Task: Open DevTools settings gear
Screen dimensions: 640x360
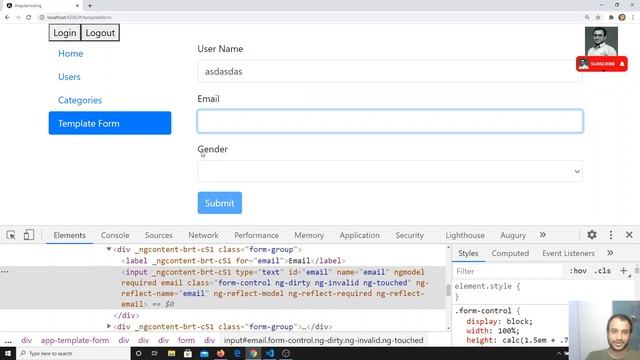Action: click(x=592, y=235)
